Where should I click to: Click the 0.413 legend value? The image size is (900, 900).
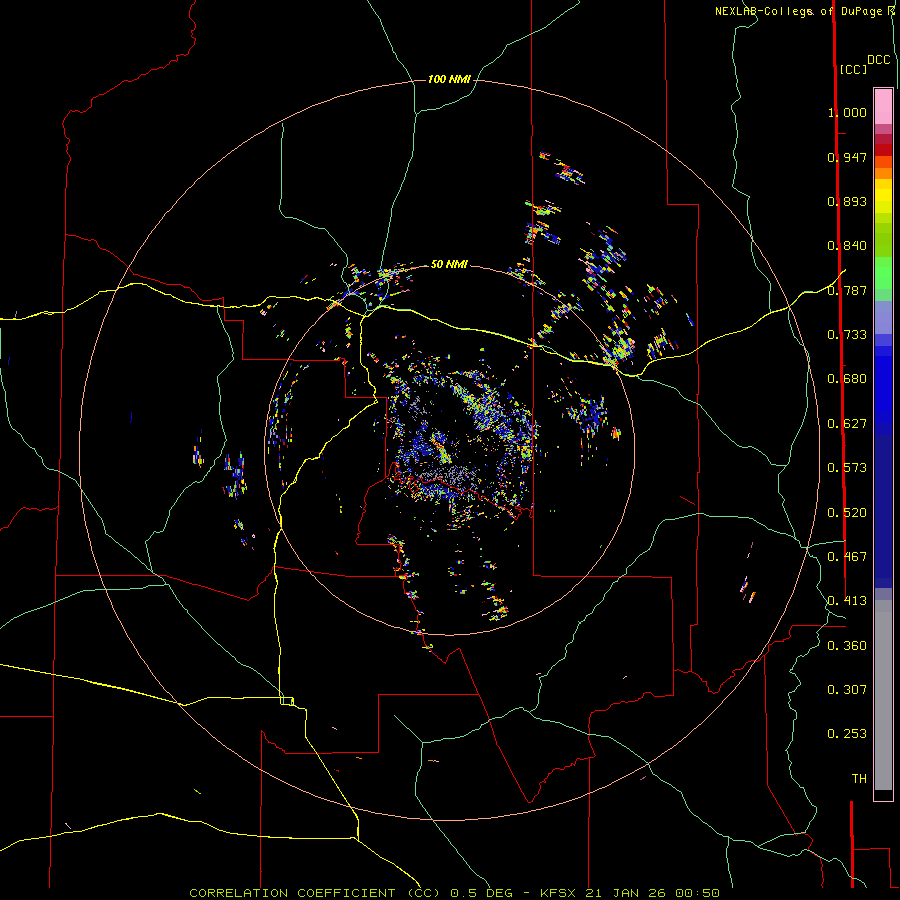click(x=847, y=601)
